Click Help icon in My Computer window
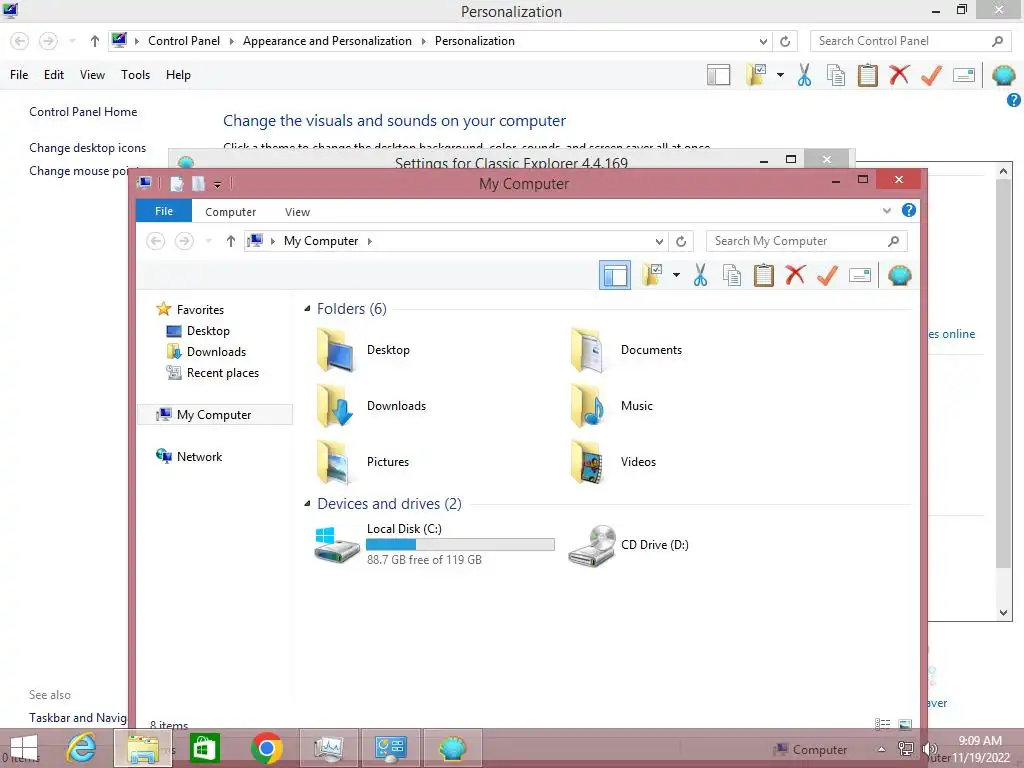This screenshot has height=768, width=1024. point(908,210)
